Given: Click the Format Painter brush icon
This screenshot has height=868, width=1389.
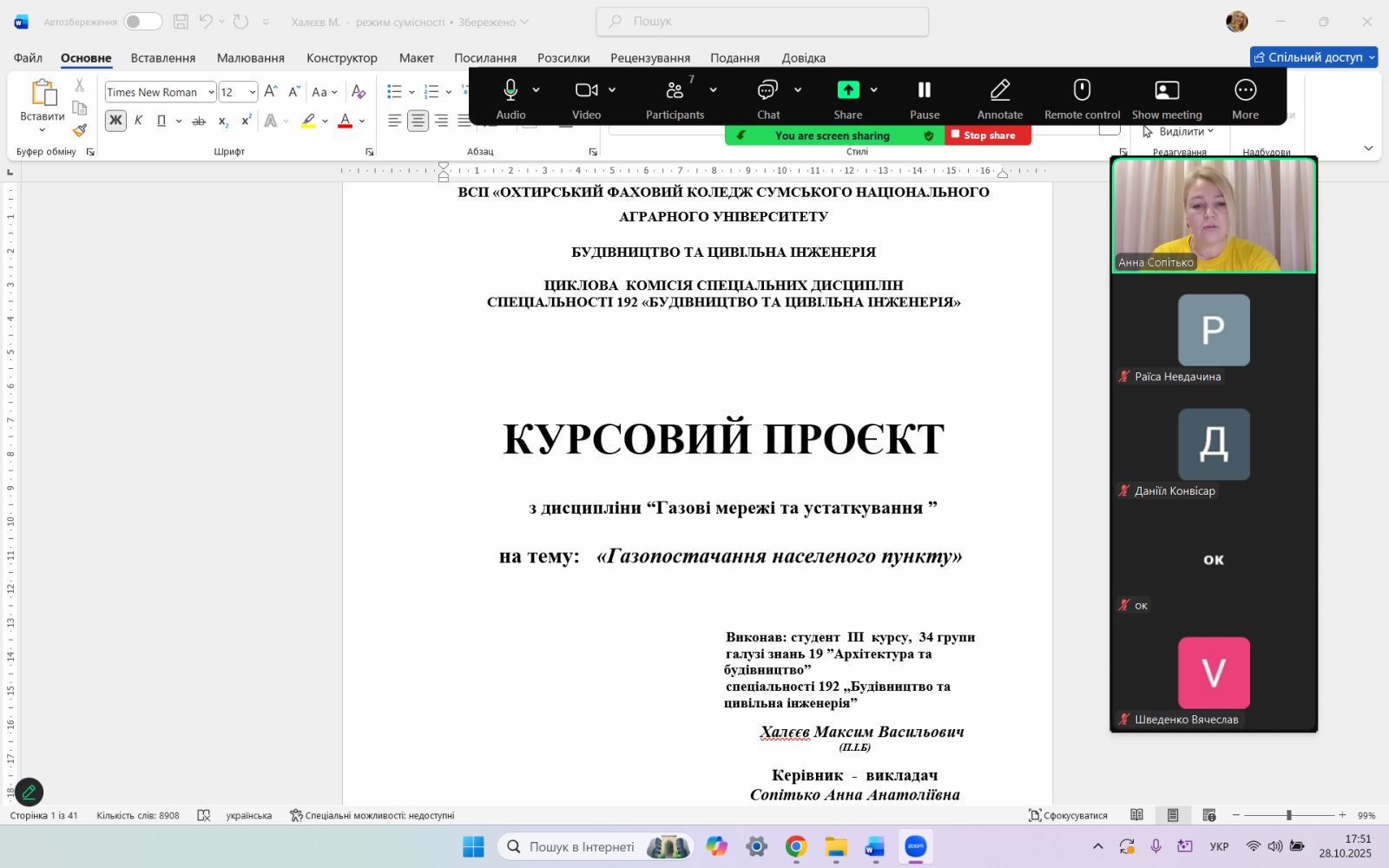Looking at the screenshot, I should point(80,130).
